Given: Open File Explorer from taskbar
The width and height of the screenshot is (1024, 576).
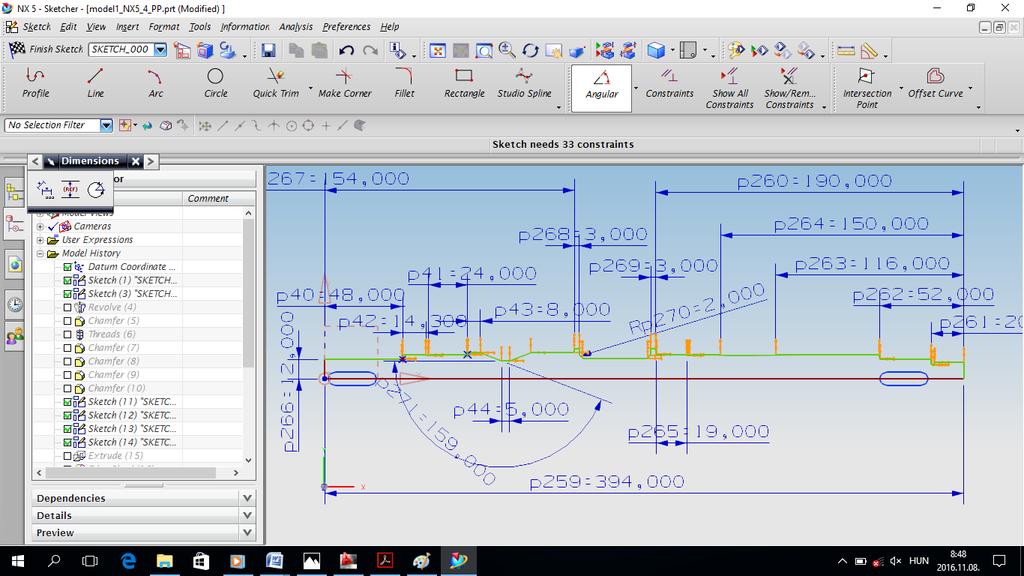Looking at the screenshot, I should [x=164, y=561].
